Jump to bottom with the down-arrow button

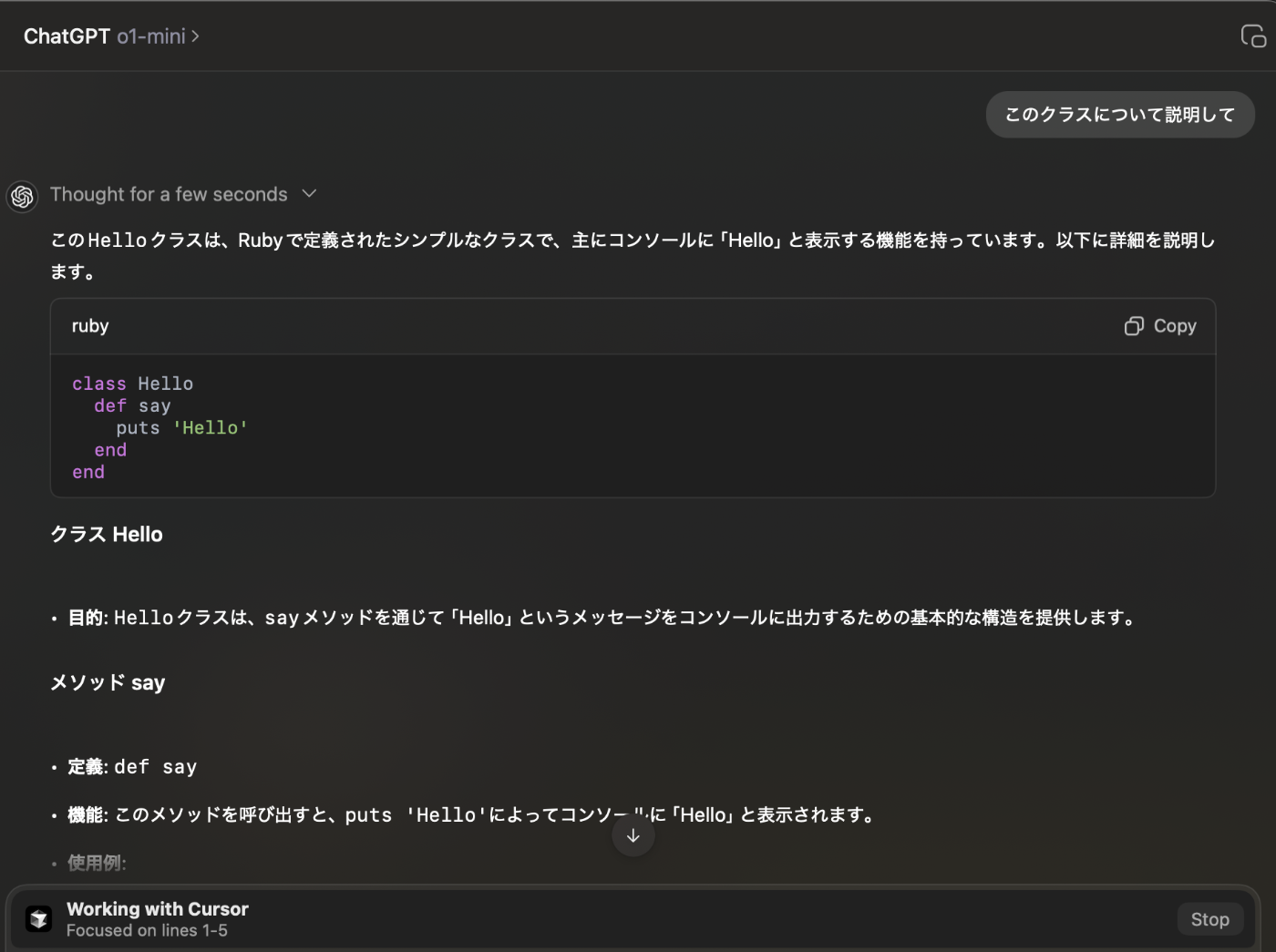pyautogui.click(x=633, y=835)
